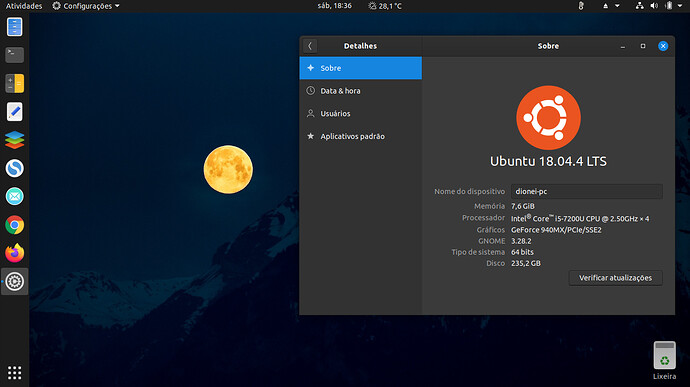This screenshot has height=387, width=690.
Task: Expand the system status menu arrow
Action: [679, 6]
